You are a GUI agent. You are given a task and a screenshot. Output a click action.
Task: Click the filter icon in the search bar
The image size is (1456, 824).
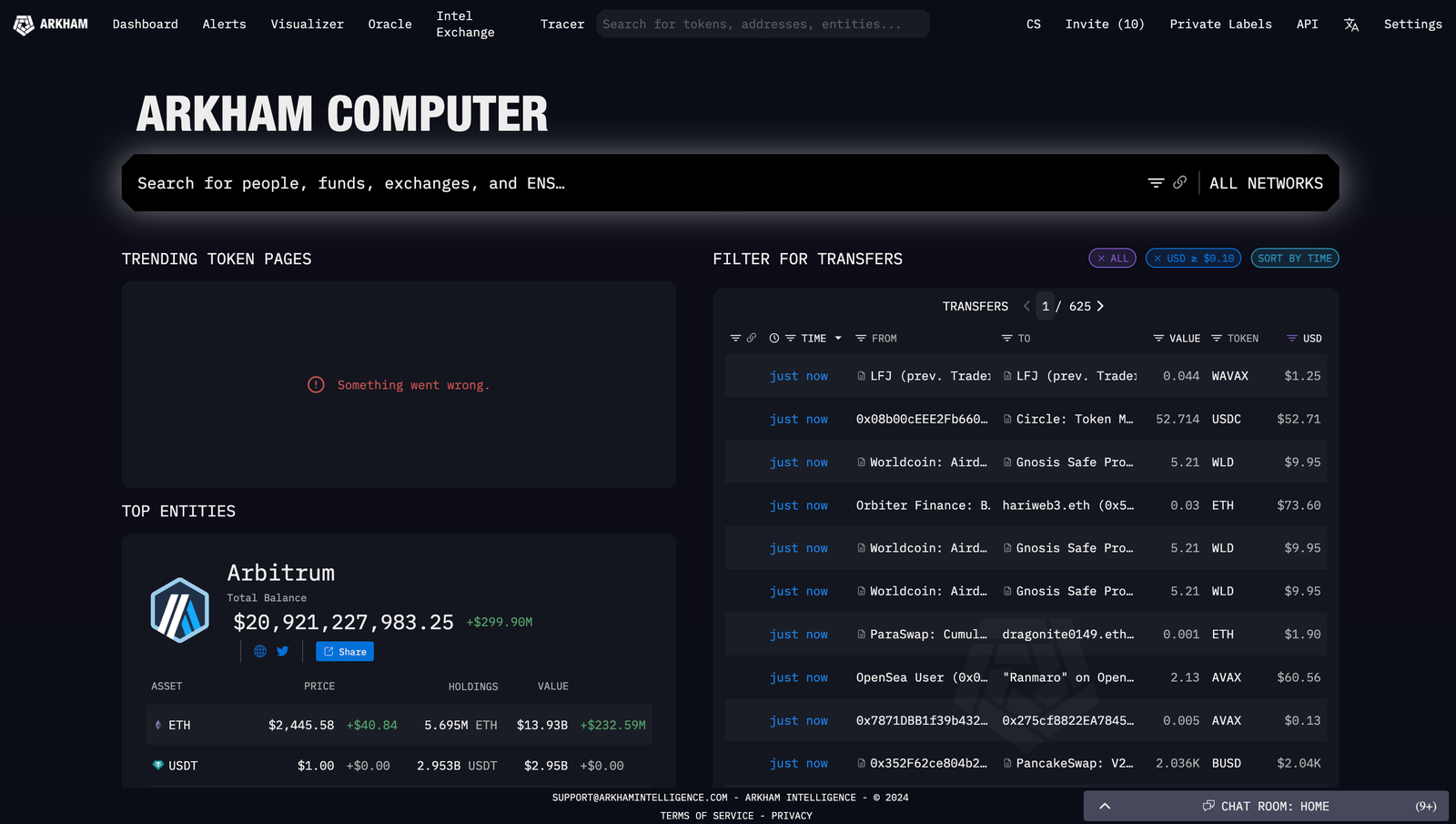coord(1154,182)
